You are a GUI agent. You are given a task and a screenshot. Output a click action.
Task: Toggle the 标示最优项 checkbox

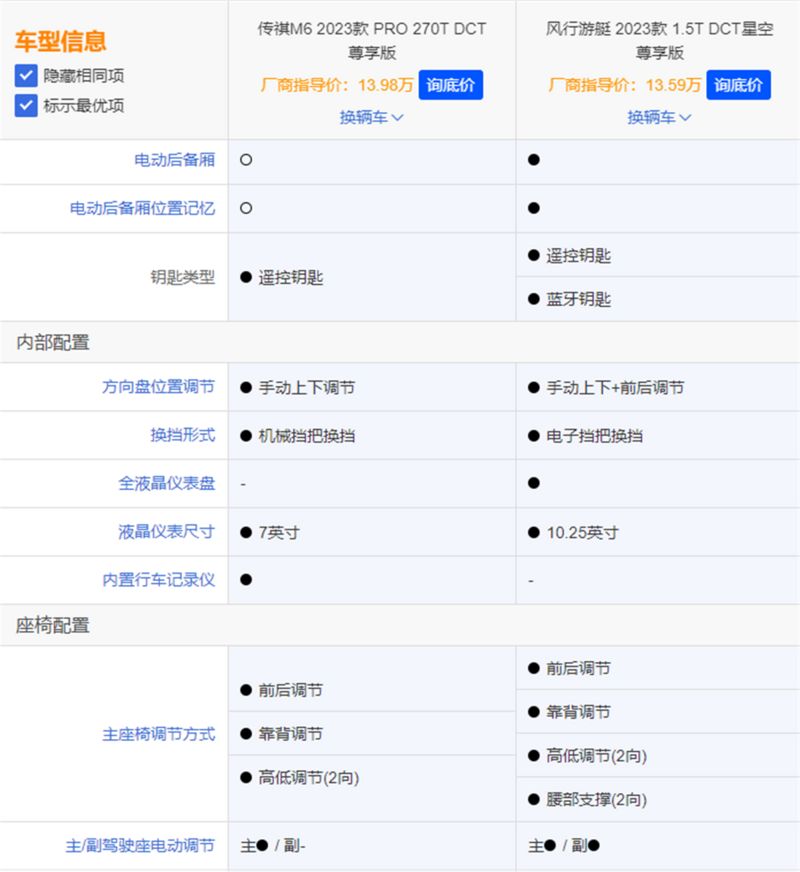point(26,106)
